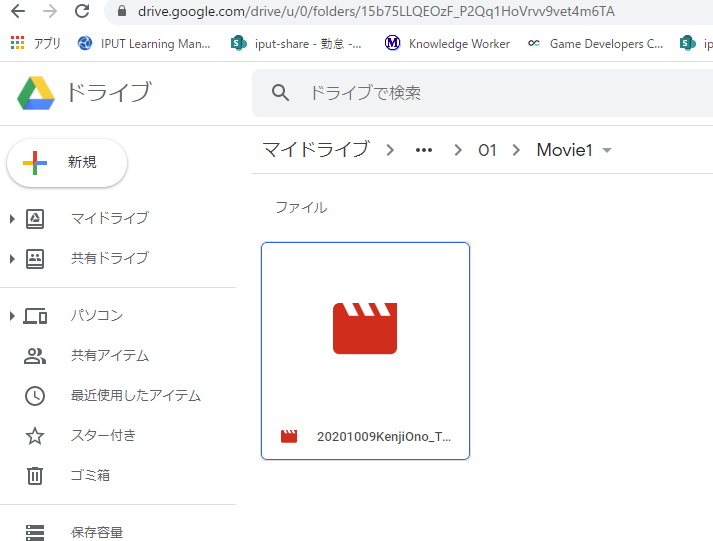713x541 pixels.
Task: Reload the current Drive page
Action: (x=82, y=11)
